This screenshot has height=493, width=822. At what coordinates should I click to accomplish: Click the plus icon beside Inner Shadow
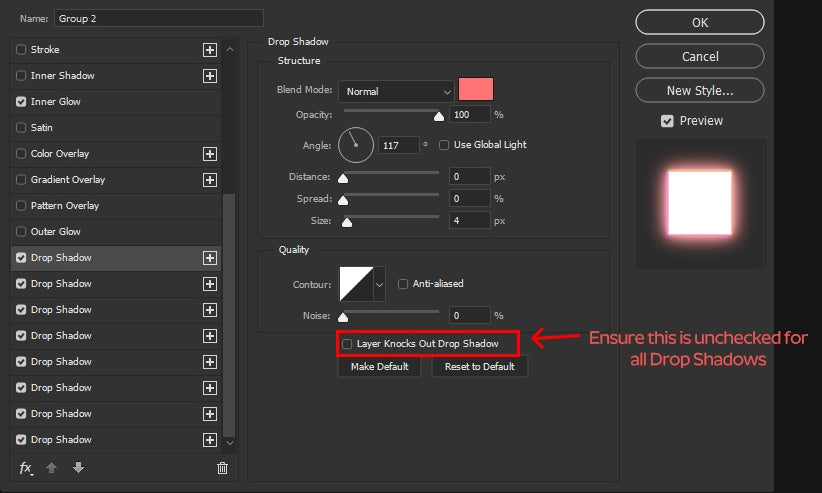(210, 76)
